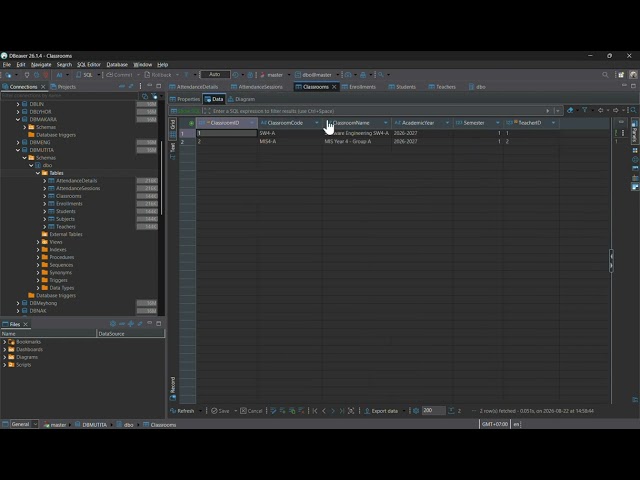The height and width of the screenshot is (480, 640).
Task: Click the navigate back arrow icon
Action: pos(600,110)
